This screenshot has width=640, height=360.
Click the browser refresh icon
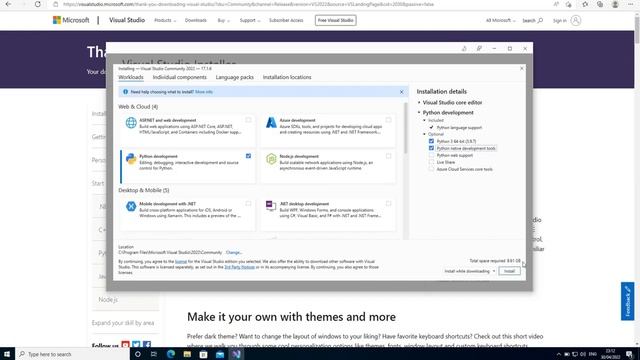point(38,4)
